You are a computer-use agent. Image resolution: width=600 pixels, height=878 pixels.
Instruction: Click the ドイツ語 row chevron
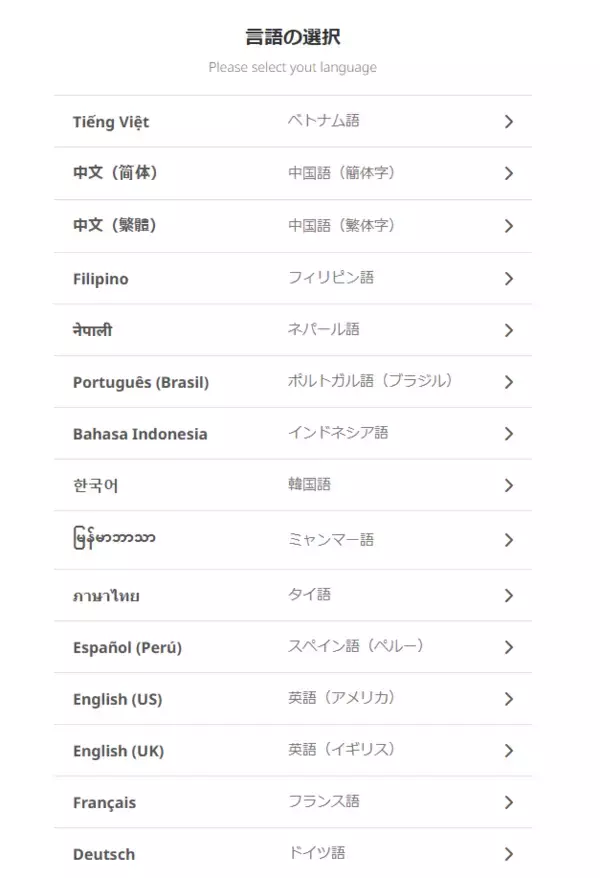(x=509, y=855)
